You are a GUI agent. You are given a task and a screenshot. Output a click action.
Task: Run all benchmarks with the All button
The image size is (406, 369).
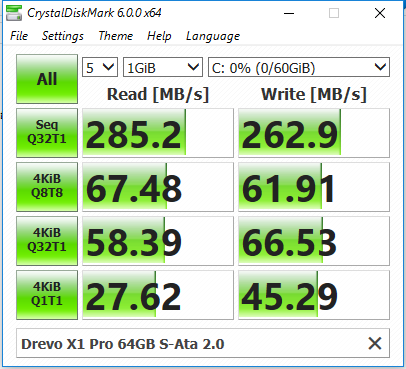tap(47, 79)
